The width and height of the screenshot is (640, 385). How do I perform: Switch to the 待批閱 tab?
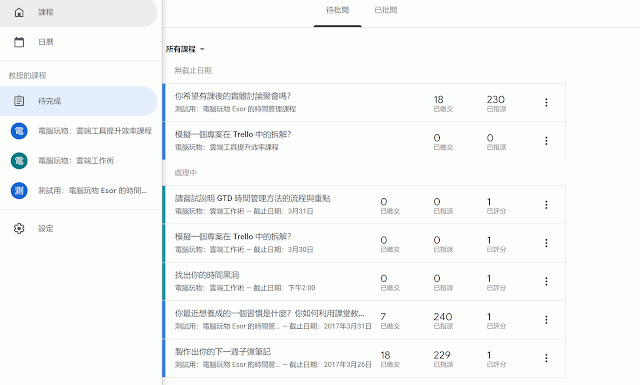click(338, 11)
